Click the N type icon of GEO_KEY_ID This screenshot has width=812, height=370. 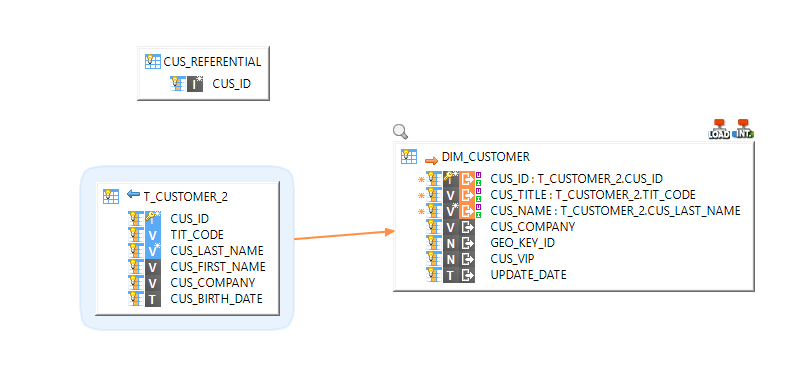click(x=451, y=243)
